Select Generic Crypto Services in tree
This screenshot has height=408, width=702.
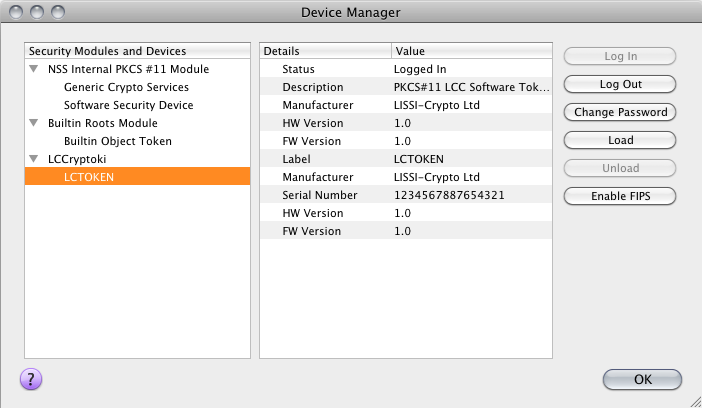click(126, 87)
